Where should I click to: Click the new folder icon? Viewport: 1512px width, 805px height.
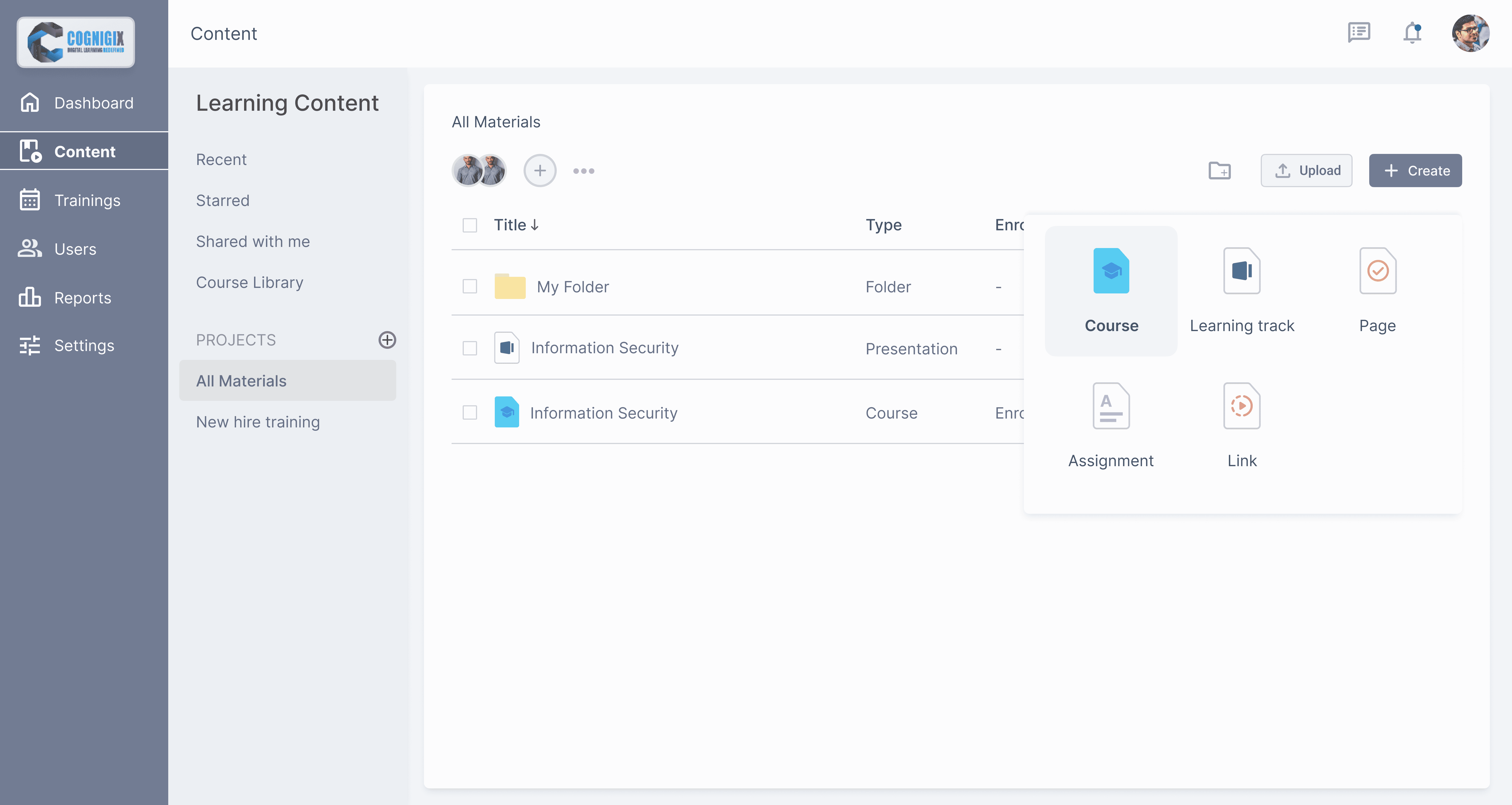coord(1219,171)
